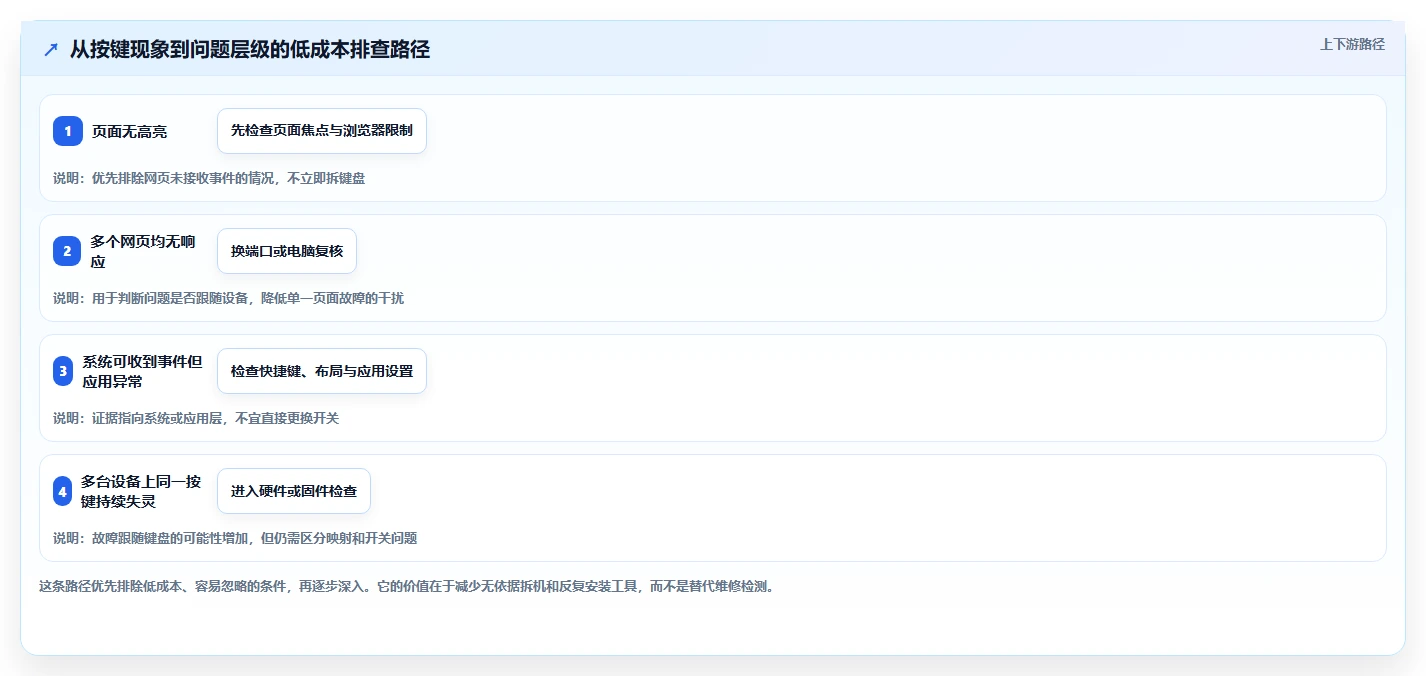The image size is (1426, 676).
Task: Click the 系统可收到事件但应用异常 step label
Action: point(142,371)
